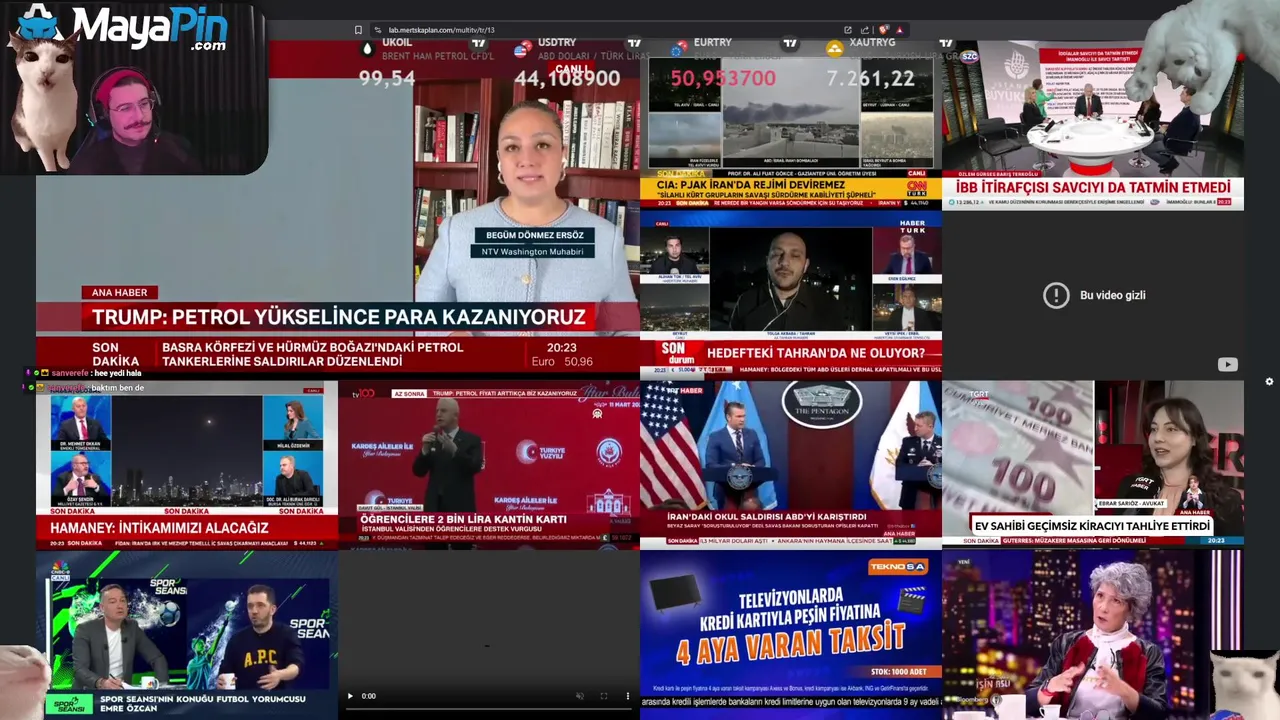Click the NTV 'Trump: Petrol yükselince' stream

pyautogui.click(x=338, y=210)
